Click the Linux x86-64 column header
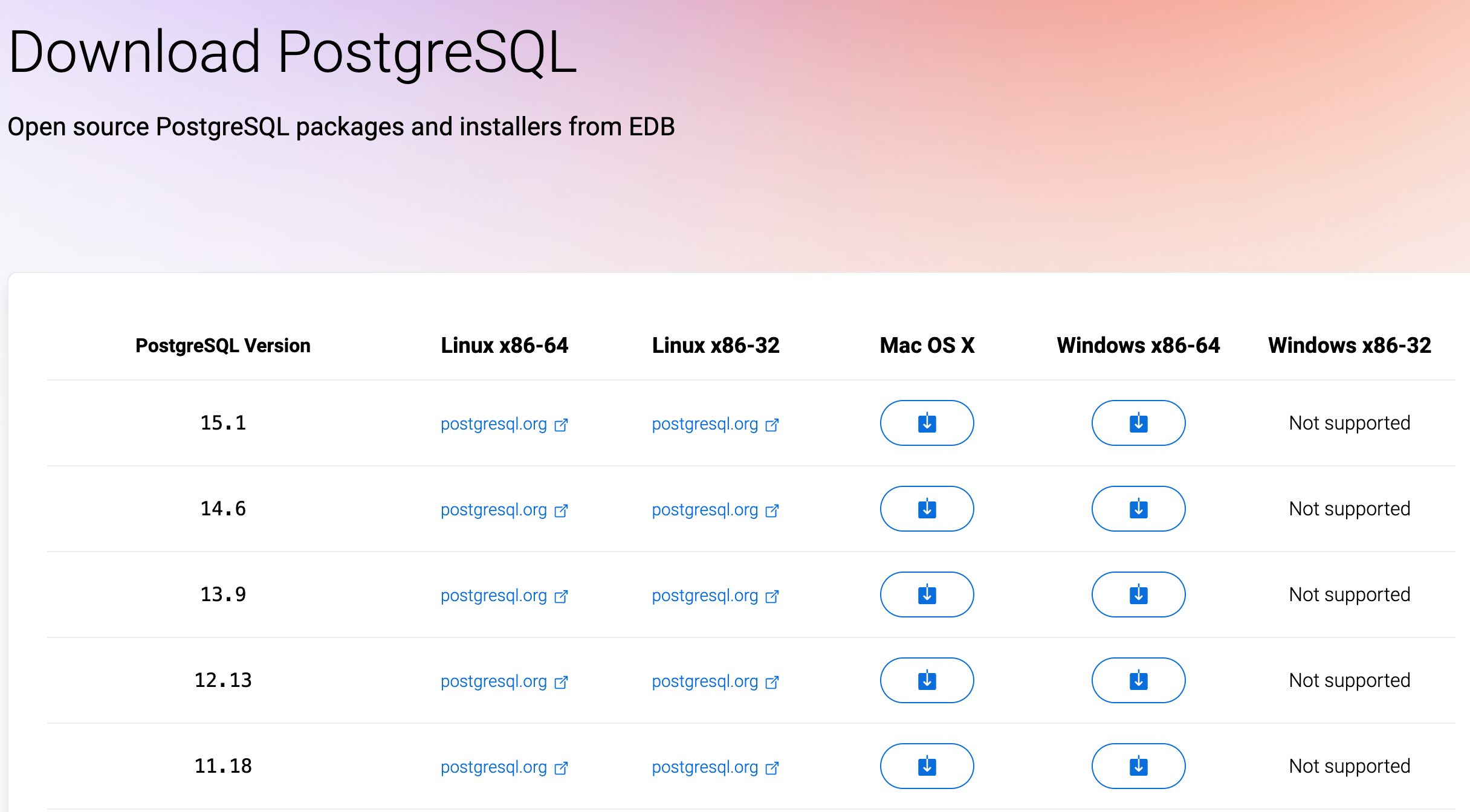This screenshot has height=812, width=1470. (x=505, y=346)
